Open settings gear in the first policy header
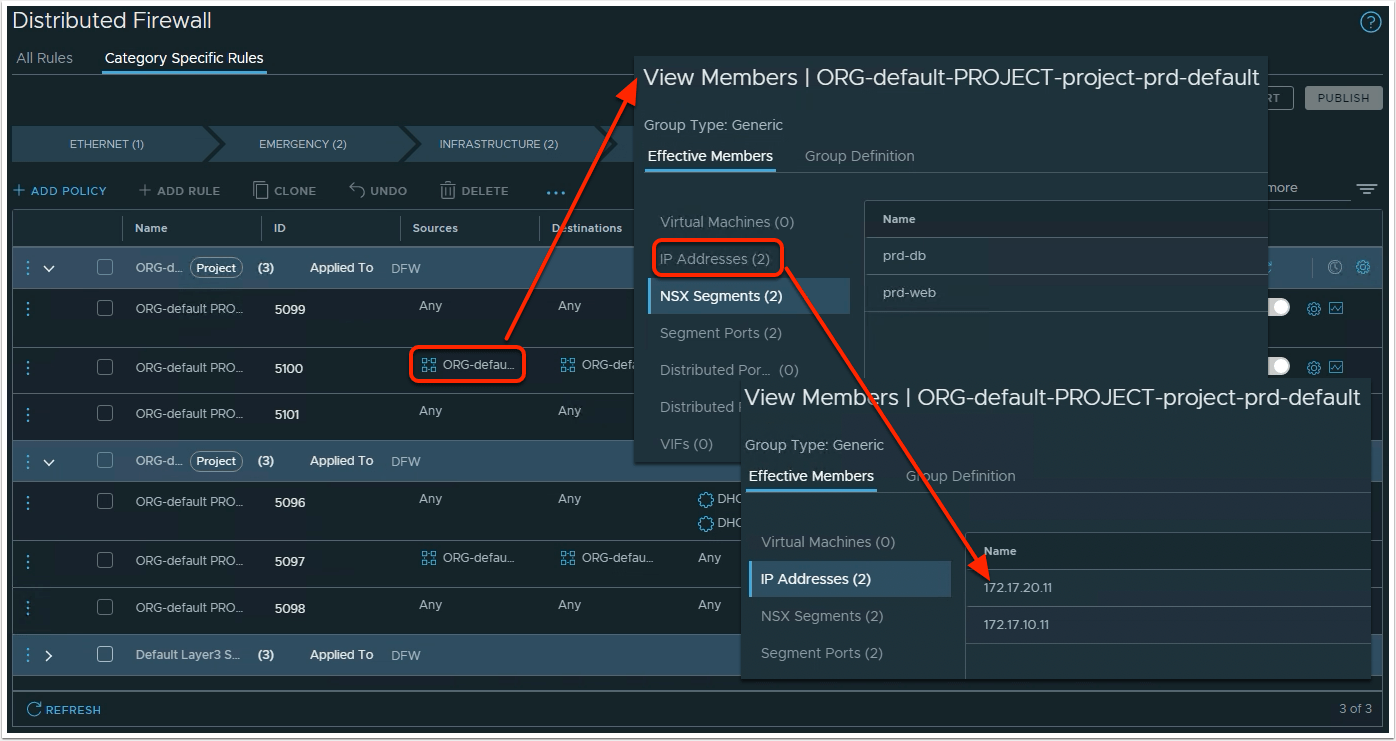The height and width of the screenshot is (741, 1396). [x=1362, y=268]
